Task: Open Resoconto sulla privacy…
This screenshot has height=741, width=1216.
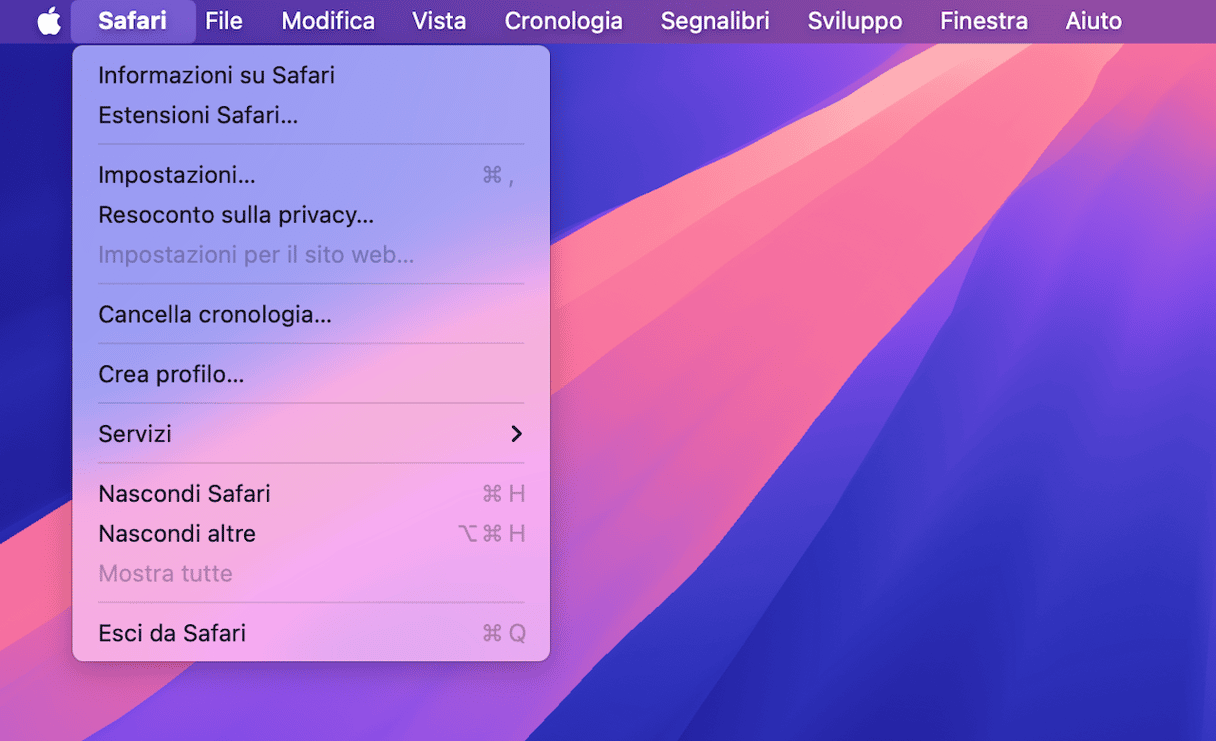Action: point(311,215)
